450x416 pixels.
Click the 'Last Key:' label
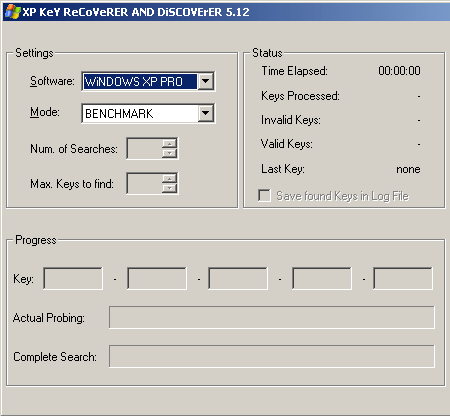(283, 169)
